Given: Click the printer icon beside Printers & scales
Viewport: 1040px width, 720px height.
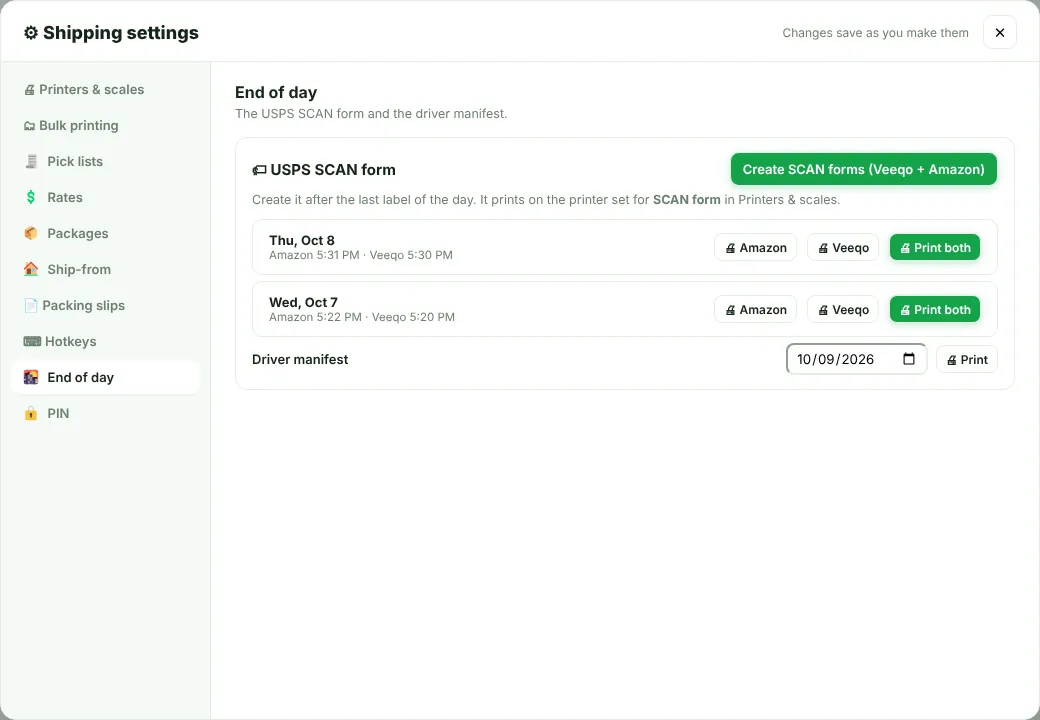Looking at the screenshot, I should coord(29,90).
